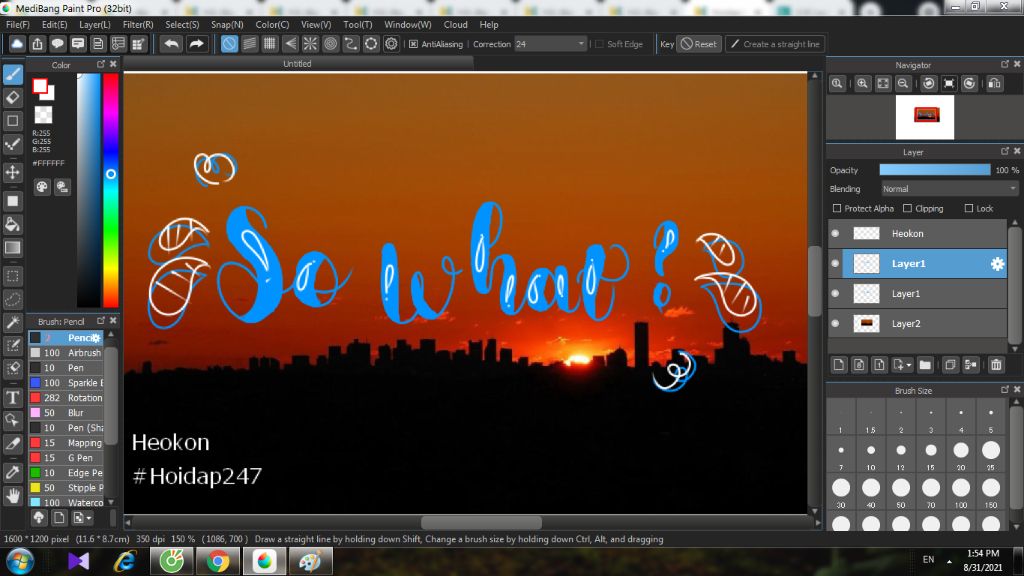
Task: Enable circle snap guide
Action: 330,44
